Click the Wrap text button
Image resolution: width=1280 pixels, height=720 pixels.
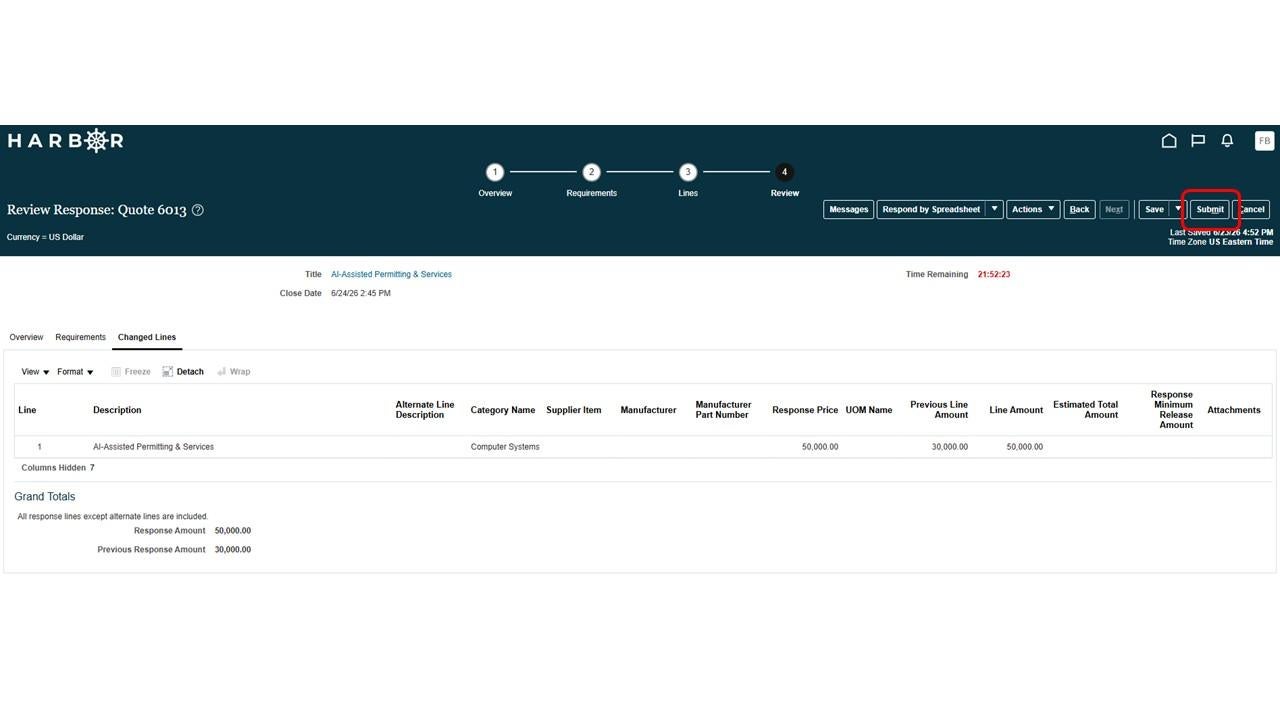(234, 372)
